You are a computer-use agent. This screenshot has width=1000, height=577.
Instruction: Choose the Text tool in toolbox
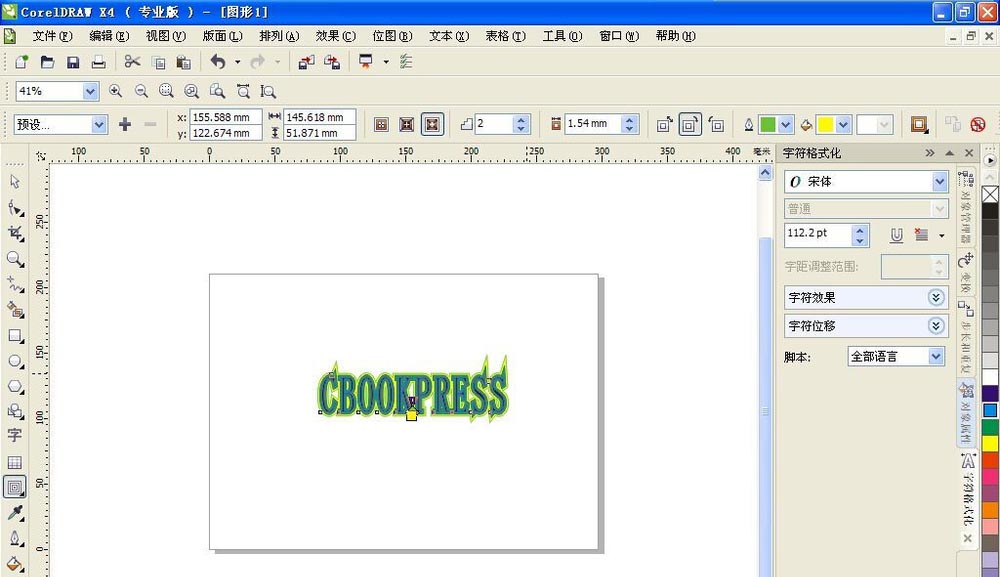(15, 436)
